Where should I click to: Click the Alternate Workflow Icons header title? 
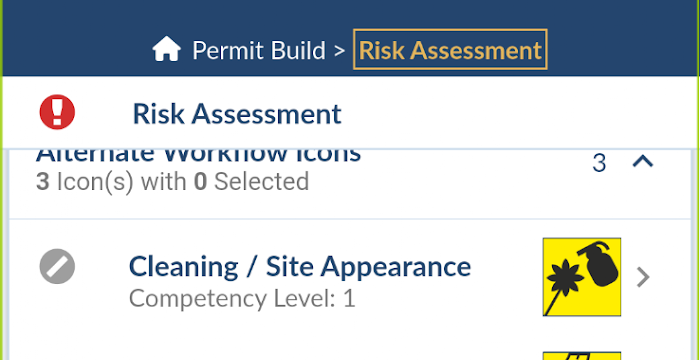coord(198,155)
